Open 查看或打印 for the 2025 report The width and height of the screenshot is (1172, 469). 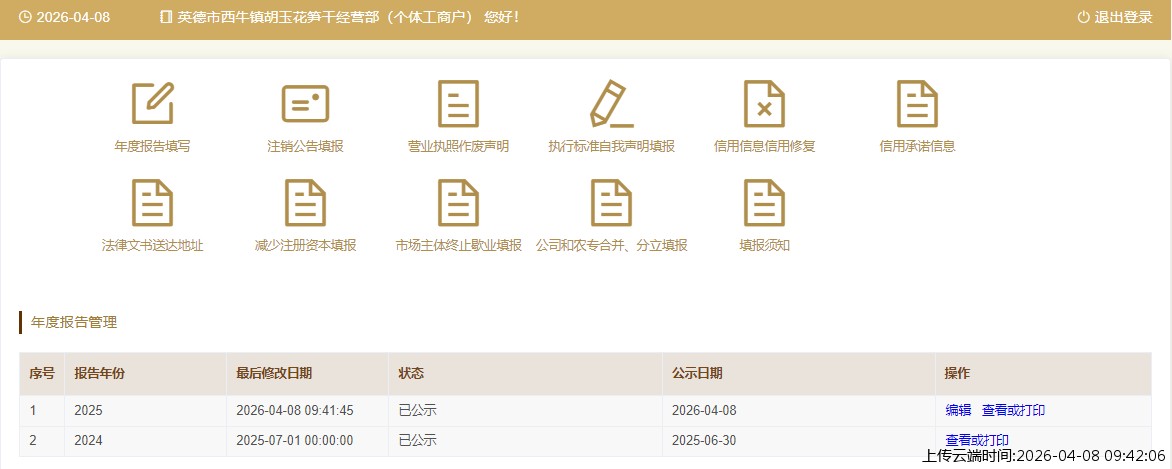(x=1013, y=410)
